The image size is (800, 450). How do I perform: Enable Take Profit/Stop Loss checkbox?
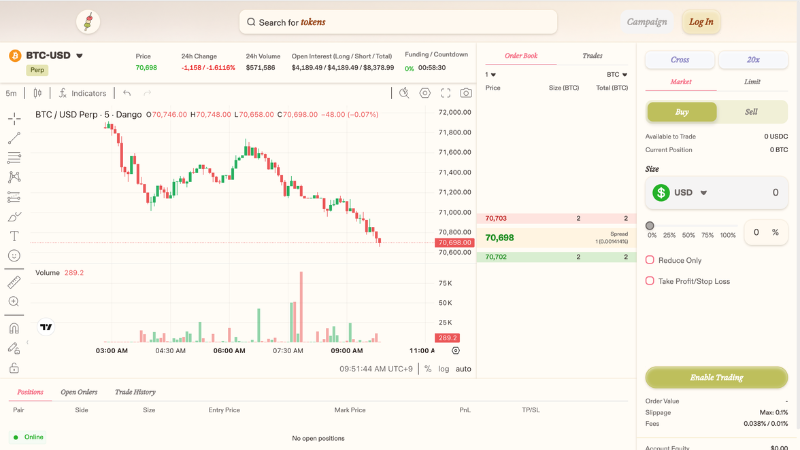[649, 281]
